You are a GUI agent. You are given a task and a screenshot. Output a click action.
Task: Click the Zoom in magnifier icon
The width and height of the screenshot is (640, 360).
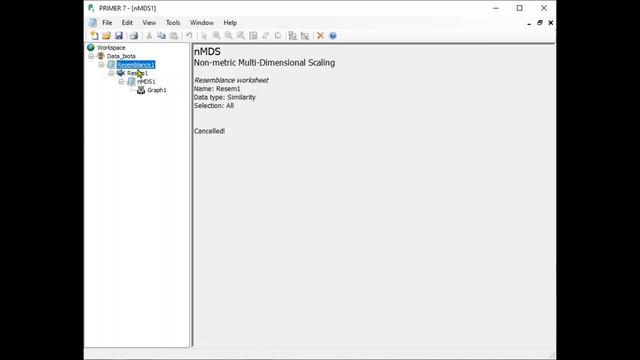click(216, 36)
